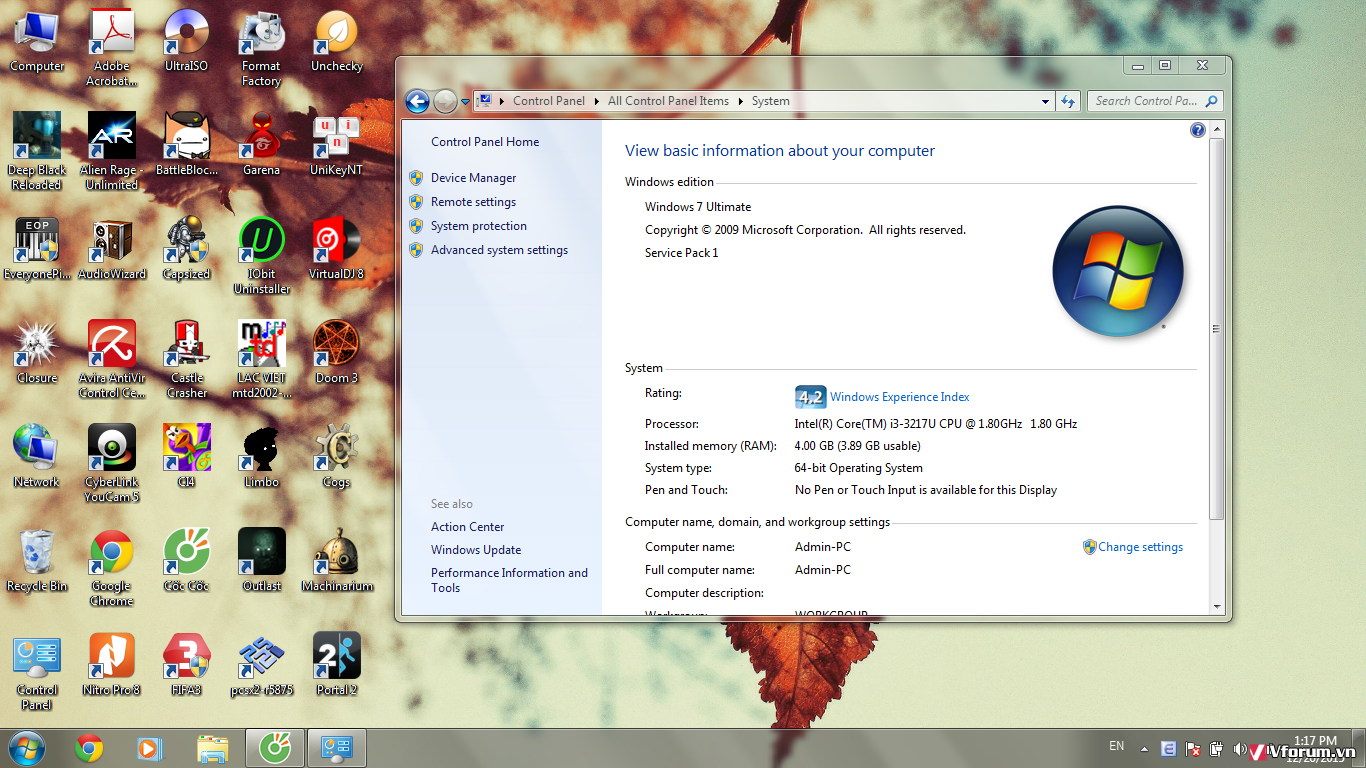The image size is (1366, 768).
Task: Click the refresh button beside address bar
Action: pos(1068,101)
